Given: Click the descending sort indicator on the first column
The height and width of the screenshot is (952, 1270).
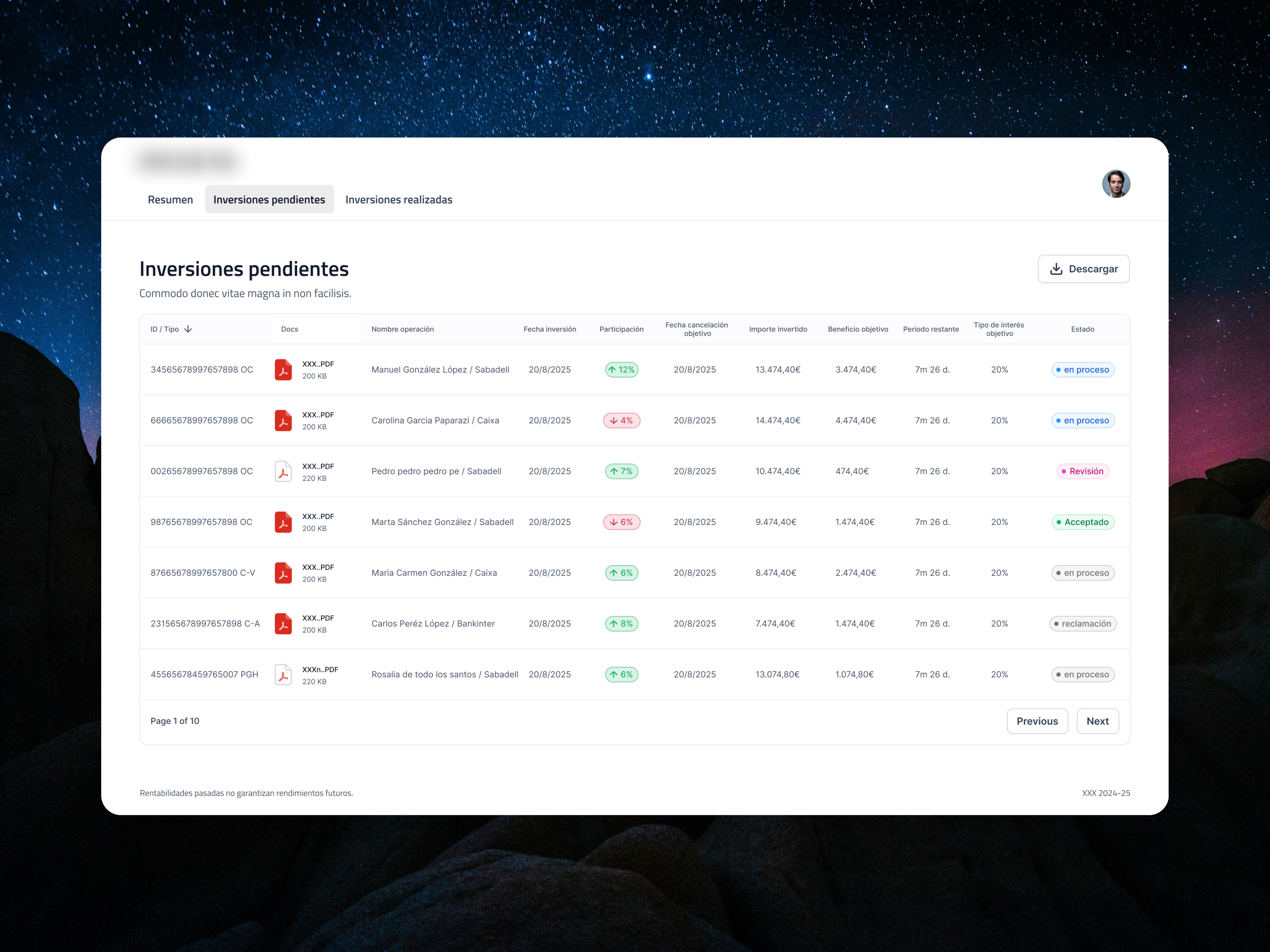Looking at the screenshot, I should point(188,329).
